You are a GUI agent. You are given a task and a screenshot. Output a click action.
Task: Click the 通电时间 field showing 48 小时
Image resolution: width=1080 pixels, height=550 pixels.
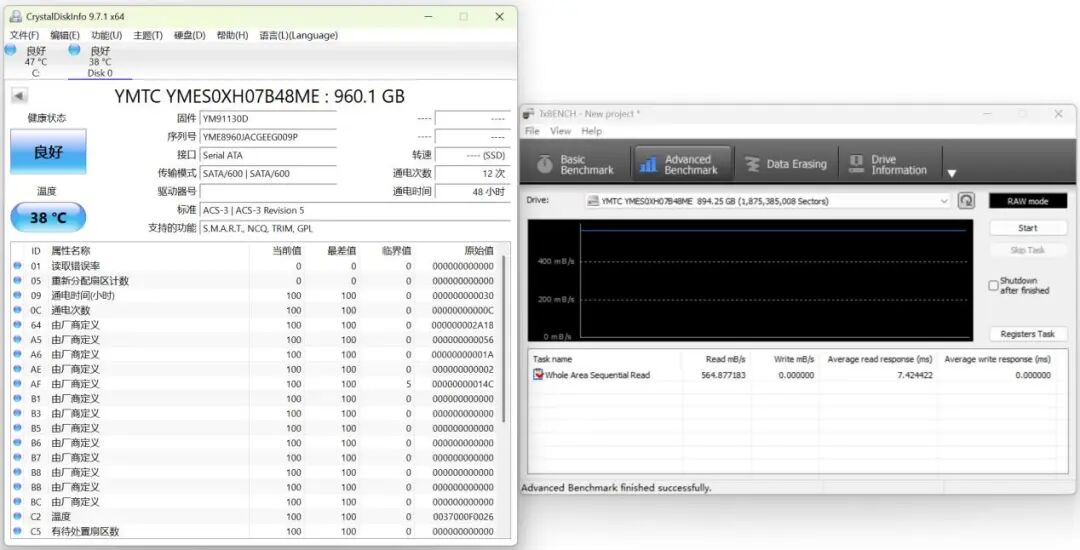pyautogui.click(x=472, y=191)
